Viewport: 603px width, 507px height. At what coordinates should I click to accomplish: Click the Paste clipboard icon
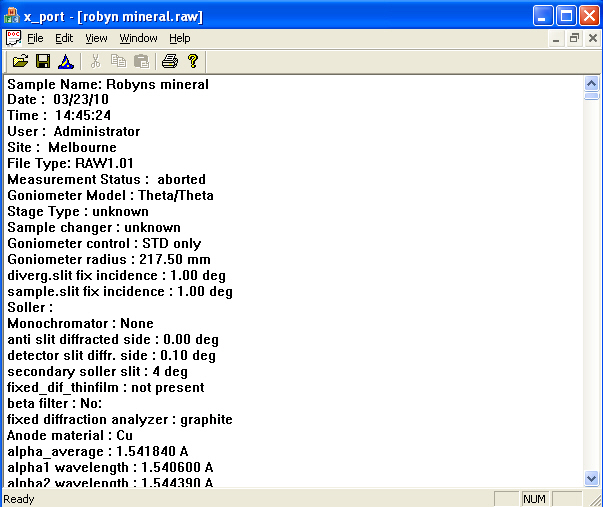tap(141, 61)
